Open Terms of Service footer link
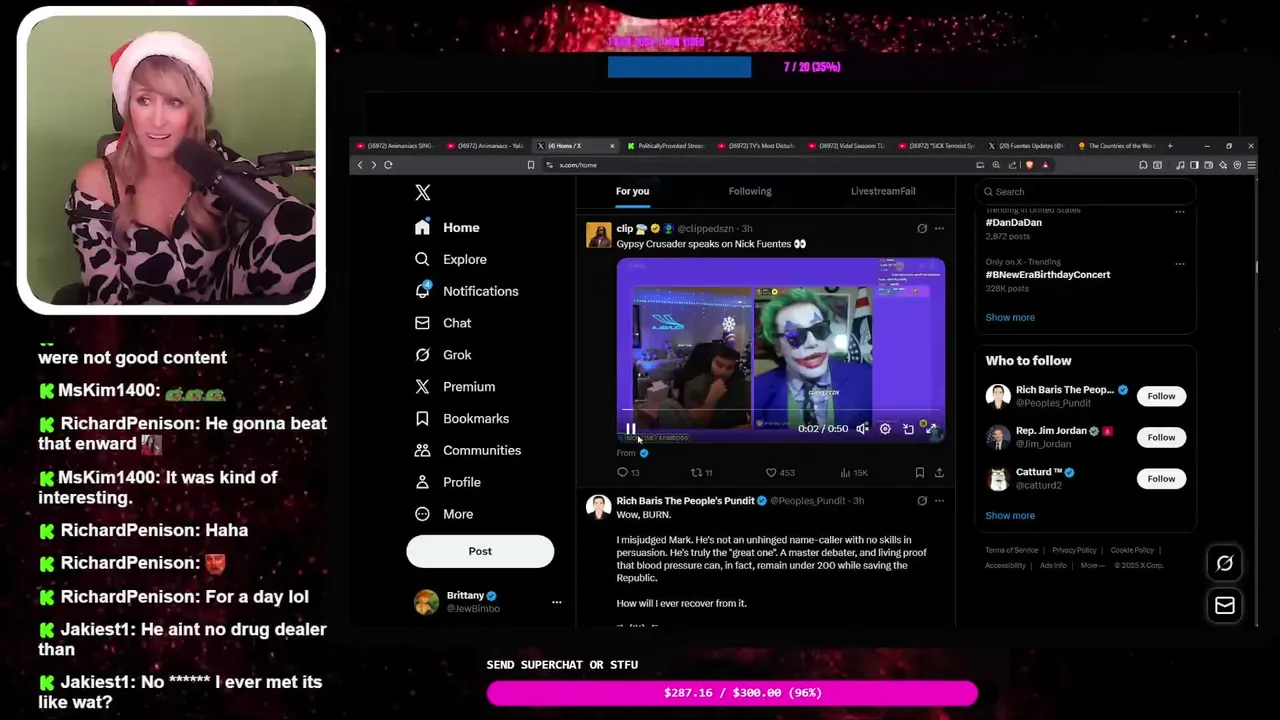This screenshot has height=720, width=1280. (1011, 550)
